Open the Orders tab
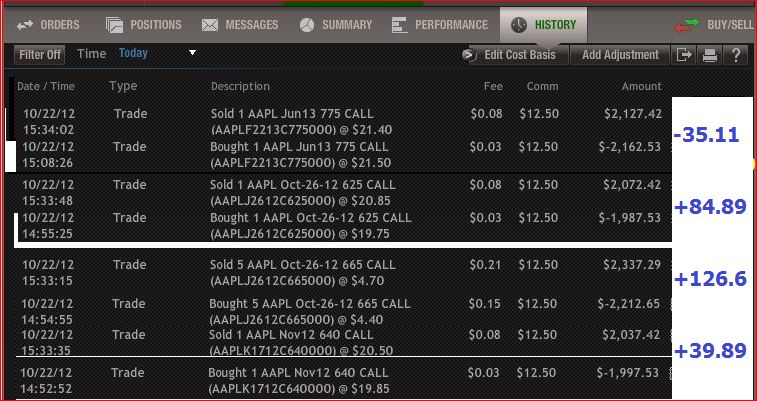This screenshot has height=401, width=757. pos(48,25)
